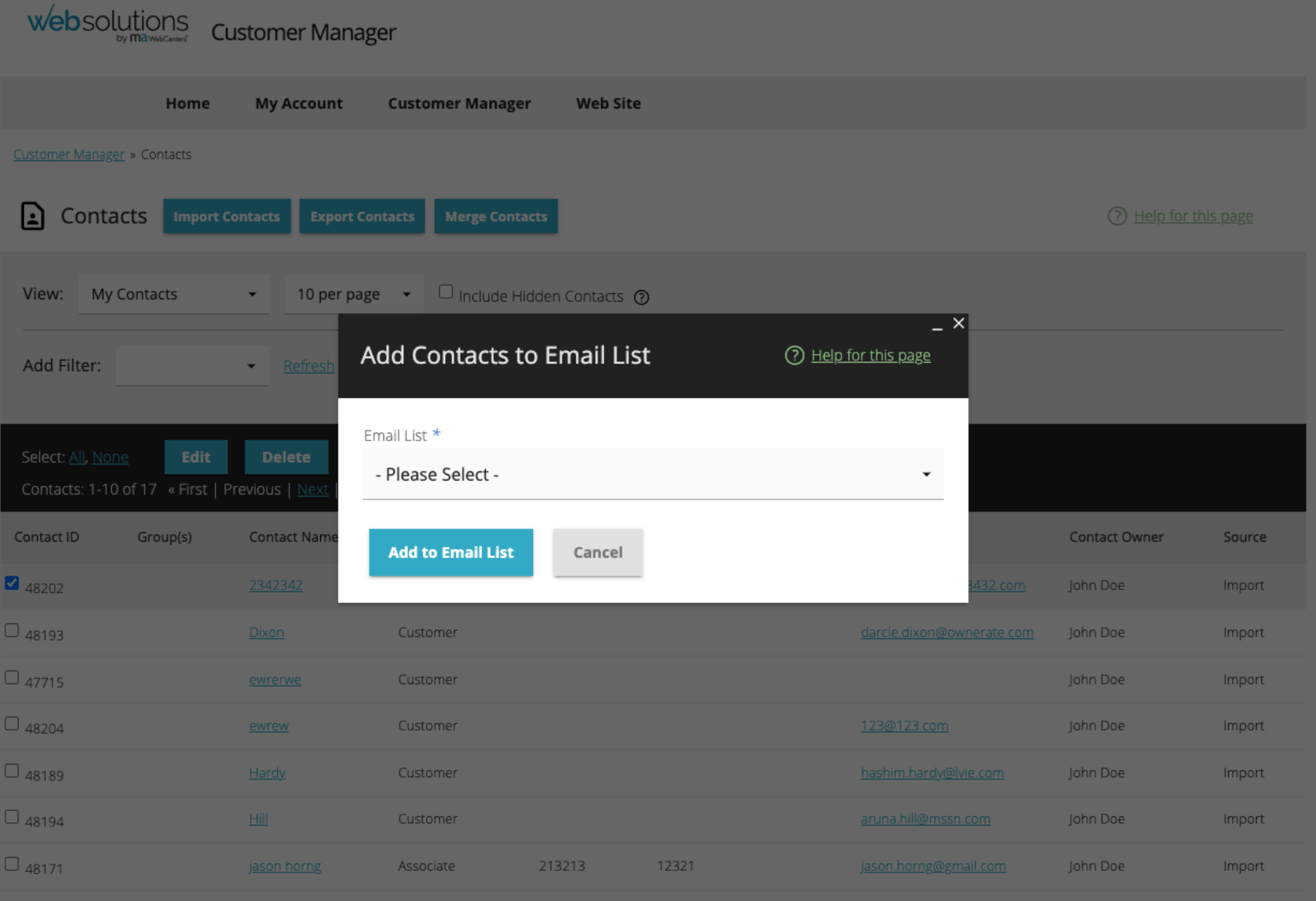
Task: Open the My Contacts view dropdown
Action: tap(174, 294)
